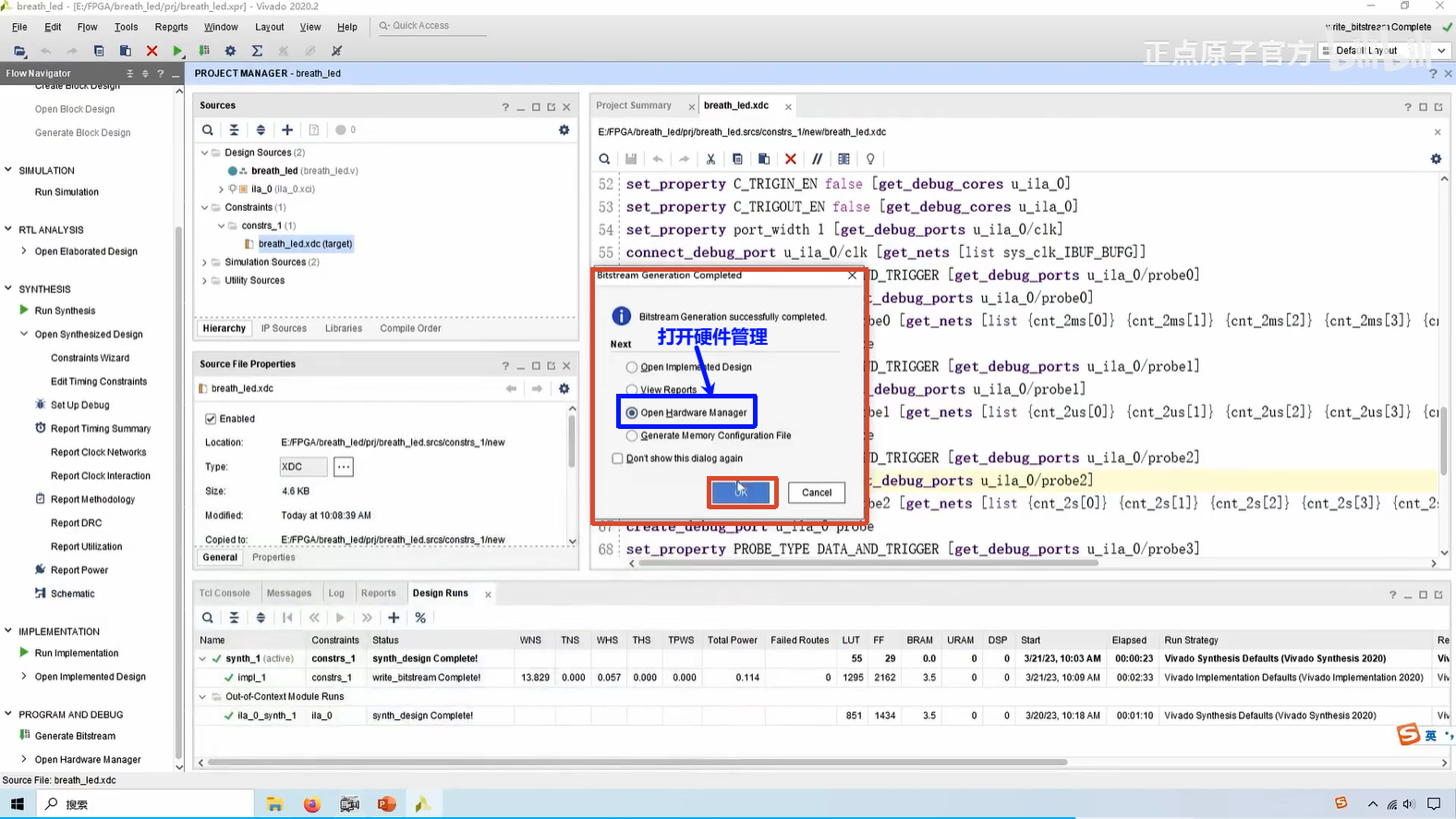
Task: Click the Generate Bitstream toolbar icon
Action: (x=204, y=51)
